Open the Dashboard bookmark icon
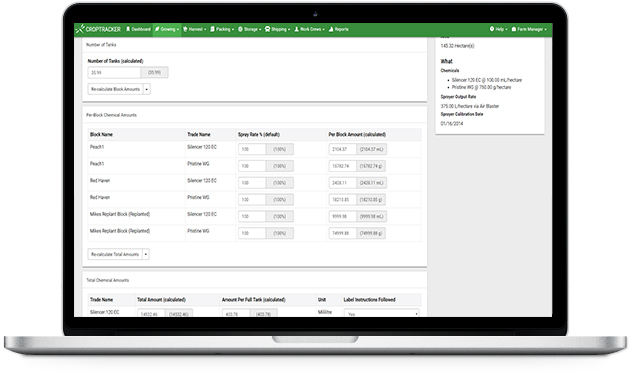This screenshot has height=378, width=632. (128, 29)
